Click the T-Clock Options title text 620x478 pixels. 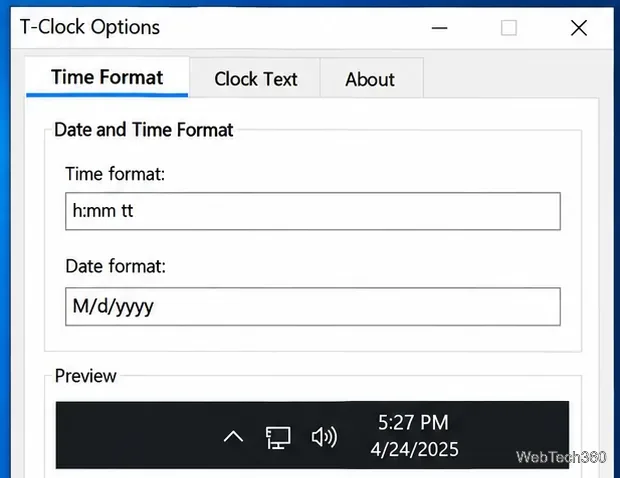coord(90,27)
